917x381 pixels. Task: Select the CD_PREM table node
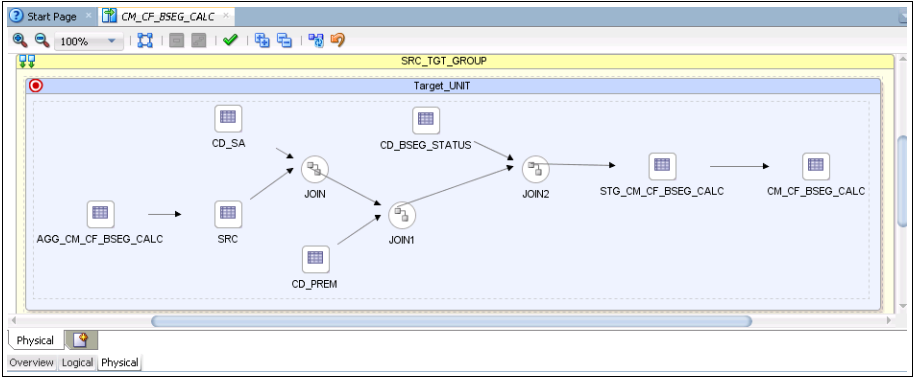[315, 259]
